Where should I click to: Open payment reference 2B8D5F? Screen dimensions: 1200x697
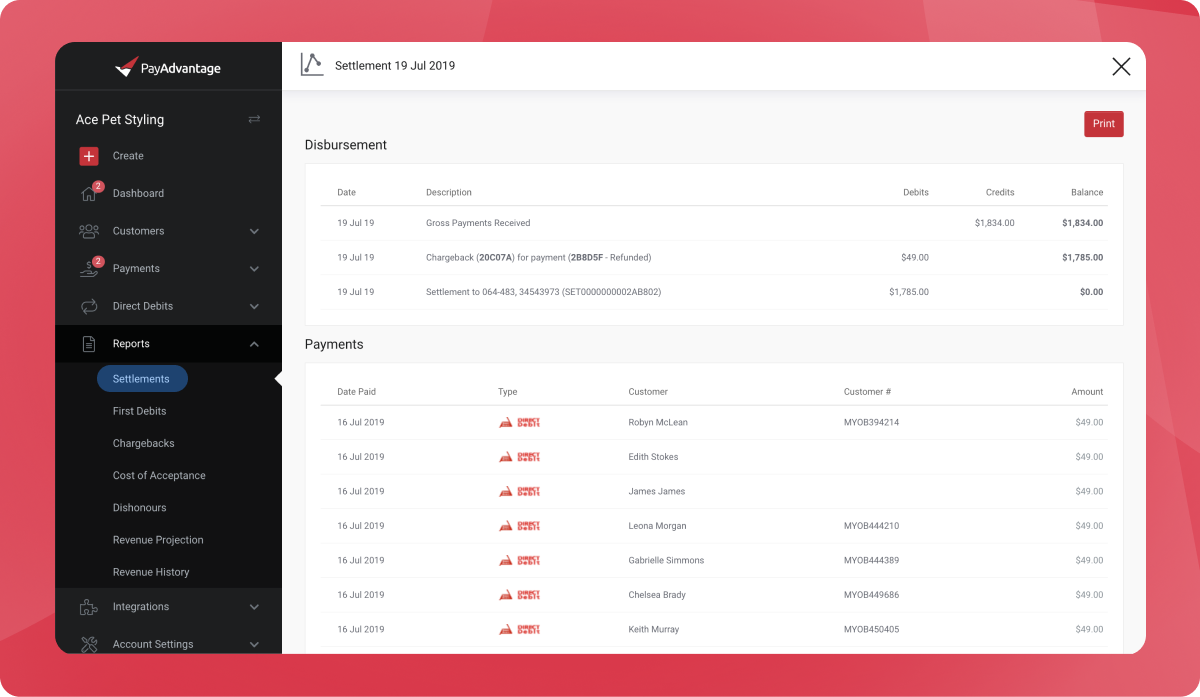588,258
